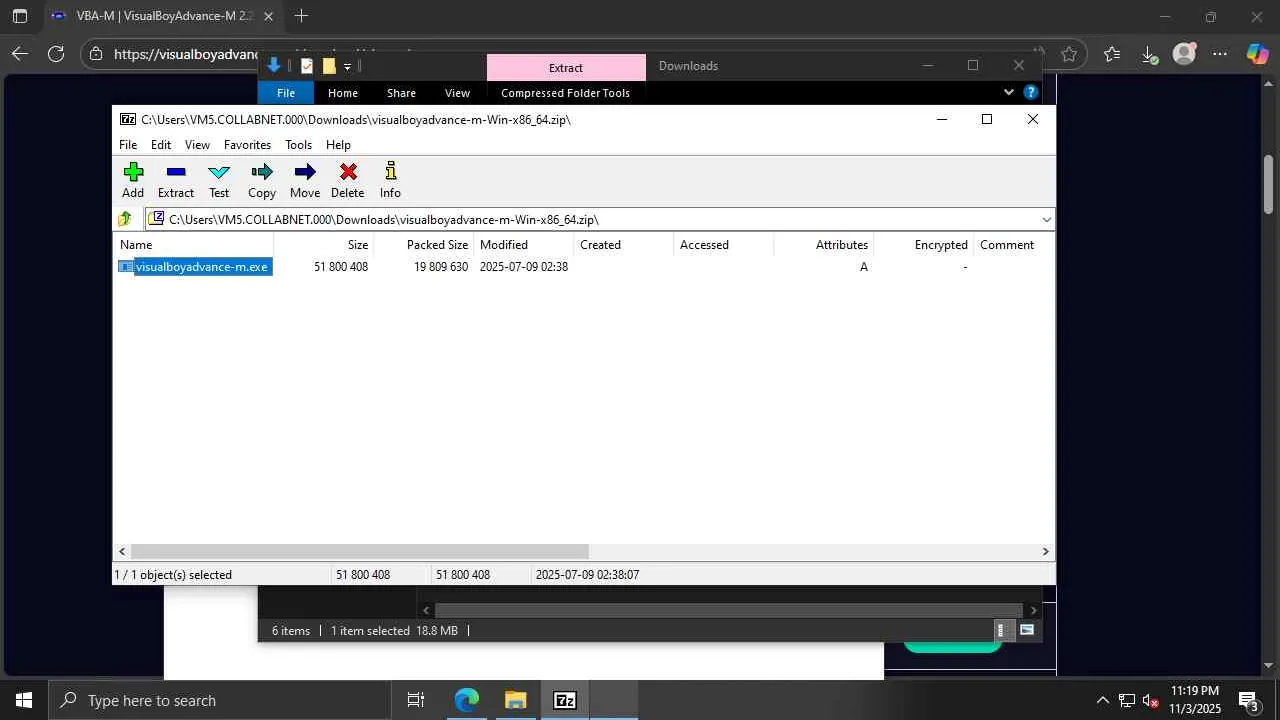Open the Edge tab actions menu icon
1280x720 pixels.
[x=20, y=16]
